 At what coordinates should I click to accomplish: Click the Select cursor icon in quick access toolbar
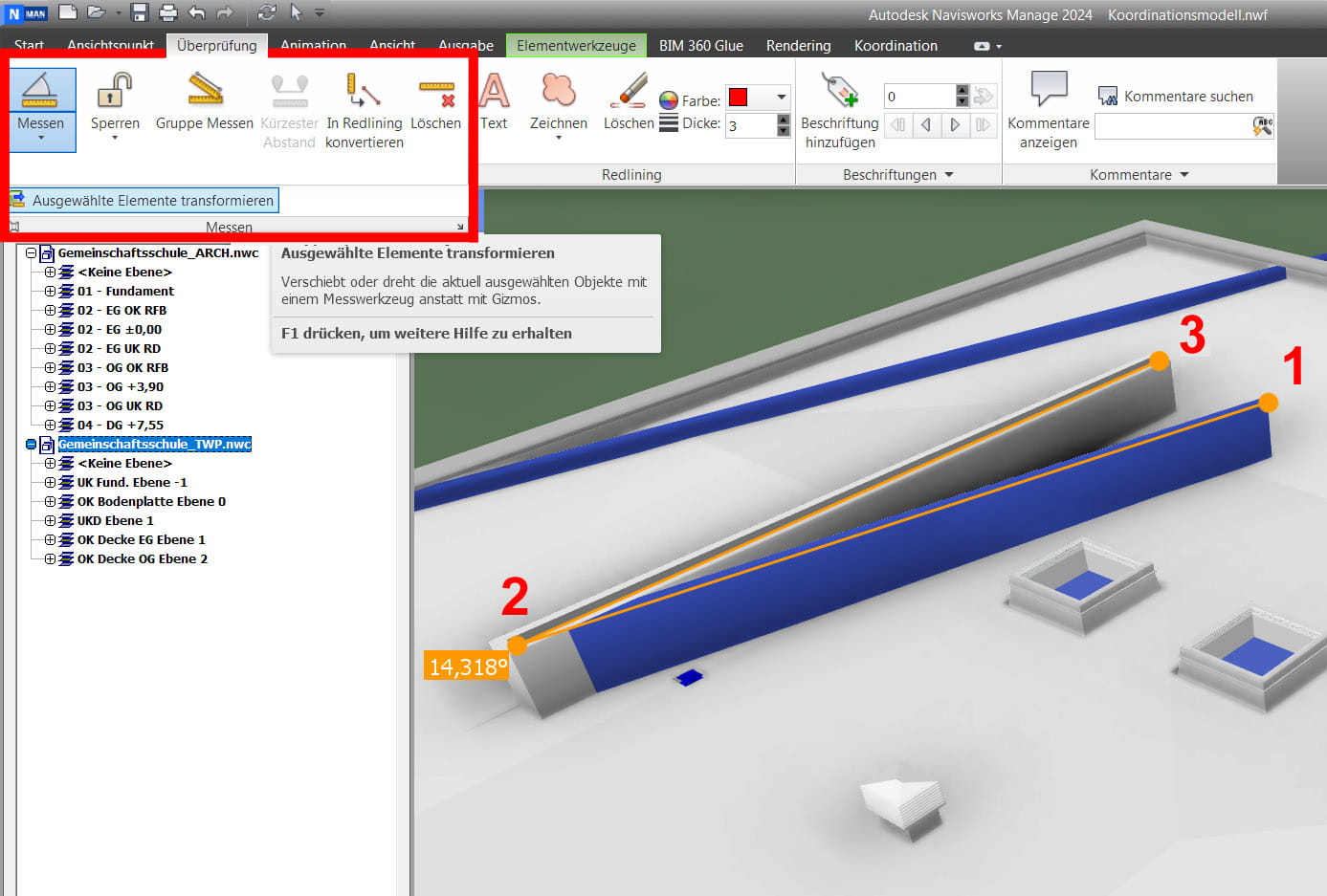[x=296, y=12]
